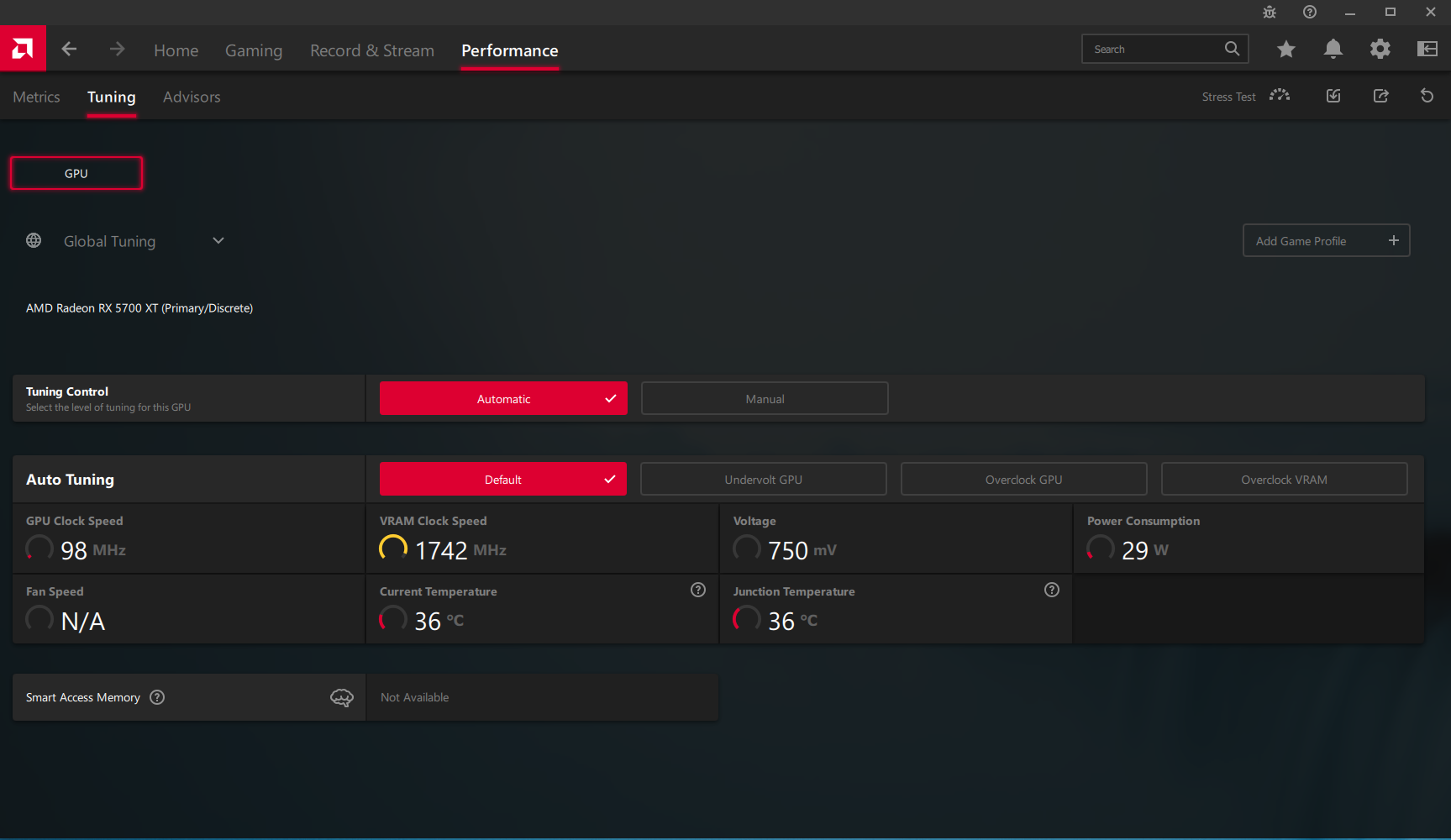This screenshot has width=1451, height=840.
Task: Show help for Smart Access Memory
Action: 157,697
